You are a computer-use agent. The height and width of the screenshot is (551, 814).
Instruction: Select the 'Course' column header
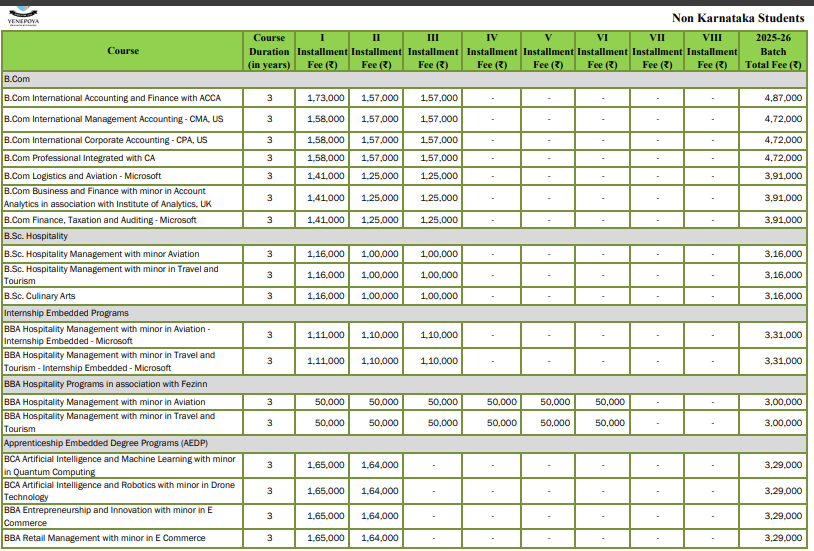click(123, 51)
